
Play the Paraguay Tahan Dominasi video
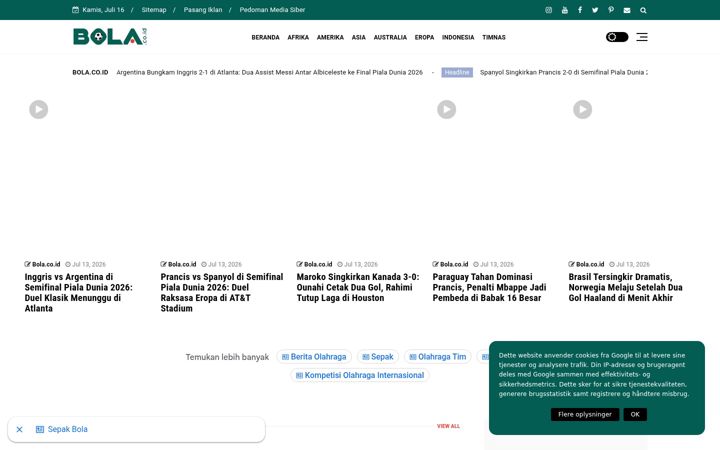pos(446,109)
